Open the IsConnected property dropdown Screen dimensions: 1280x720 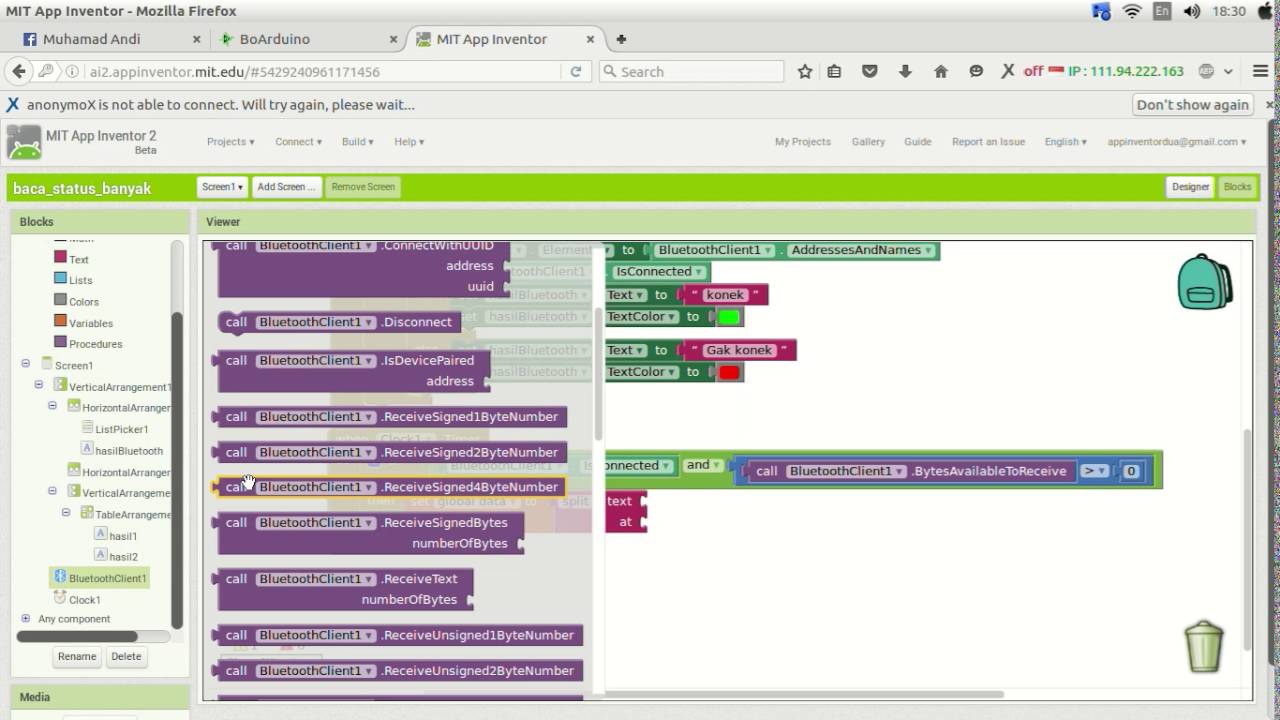(x=659, y=272)
